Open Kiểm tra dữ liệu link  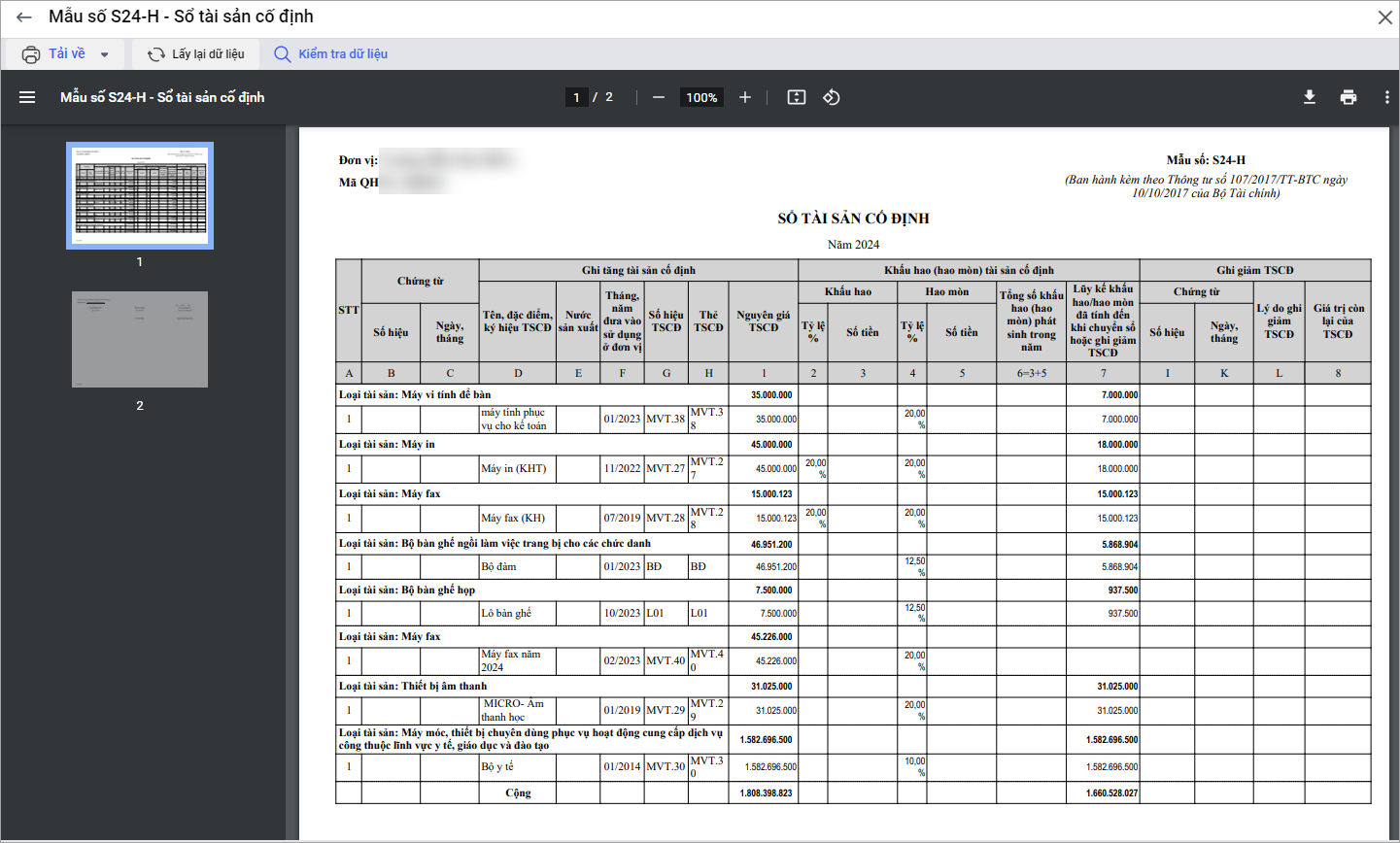[331, 54]
